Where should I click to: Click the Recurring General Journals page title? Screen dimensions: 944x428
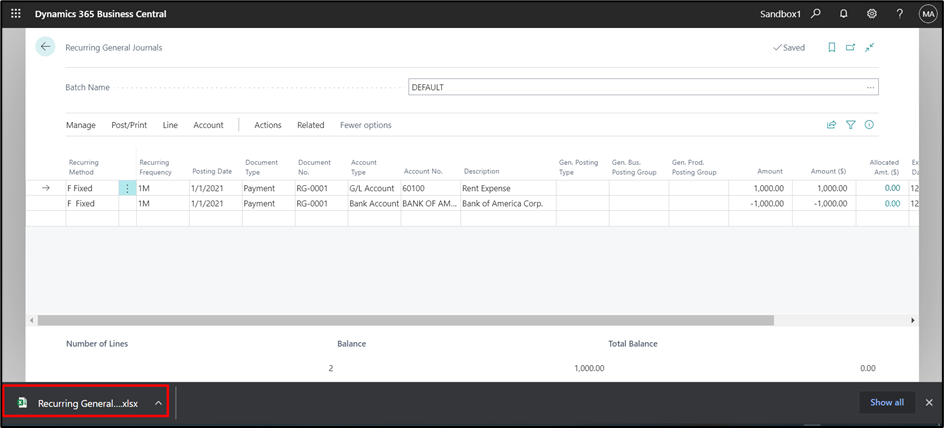114,48
